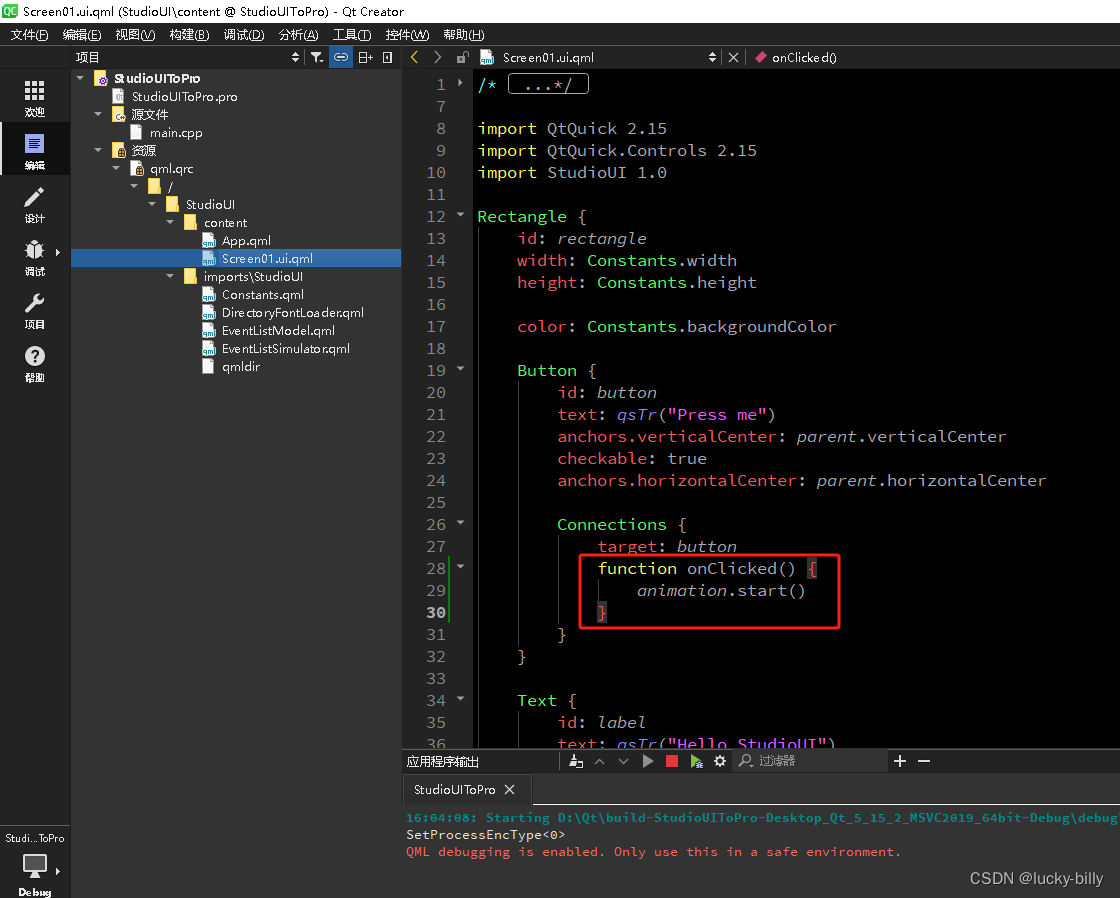This screenshot has width=1120, height=898.
Task: Open Projects mode wrench icon
Action: (34, 310)
